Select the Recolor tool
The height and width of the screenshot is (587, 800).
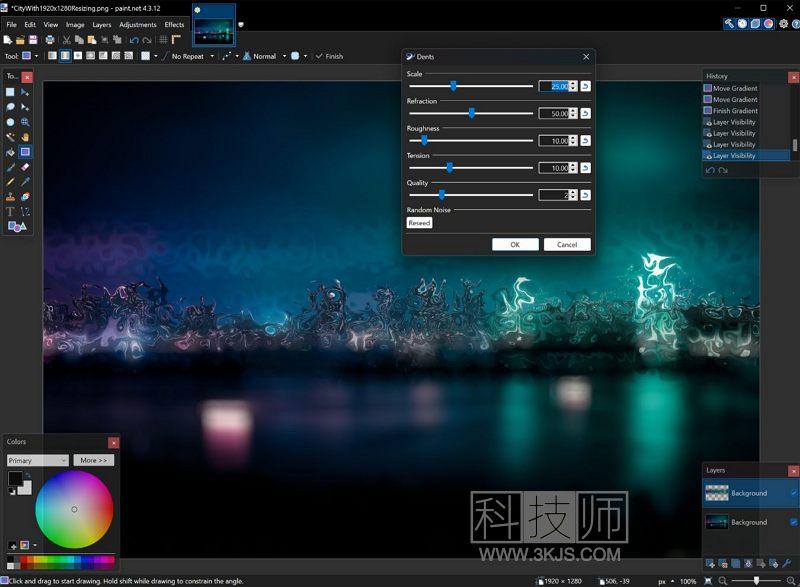(x=25, y=197)
